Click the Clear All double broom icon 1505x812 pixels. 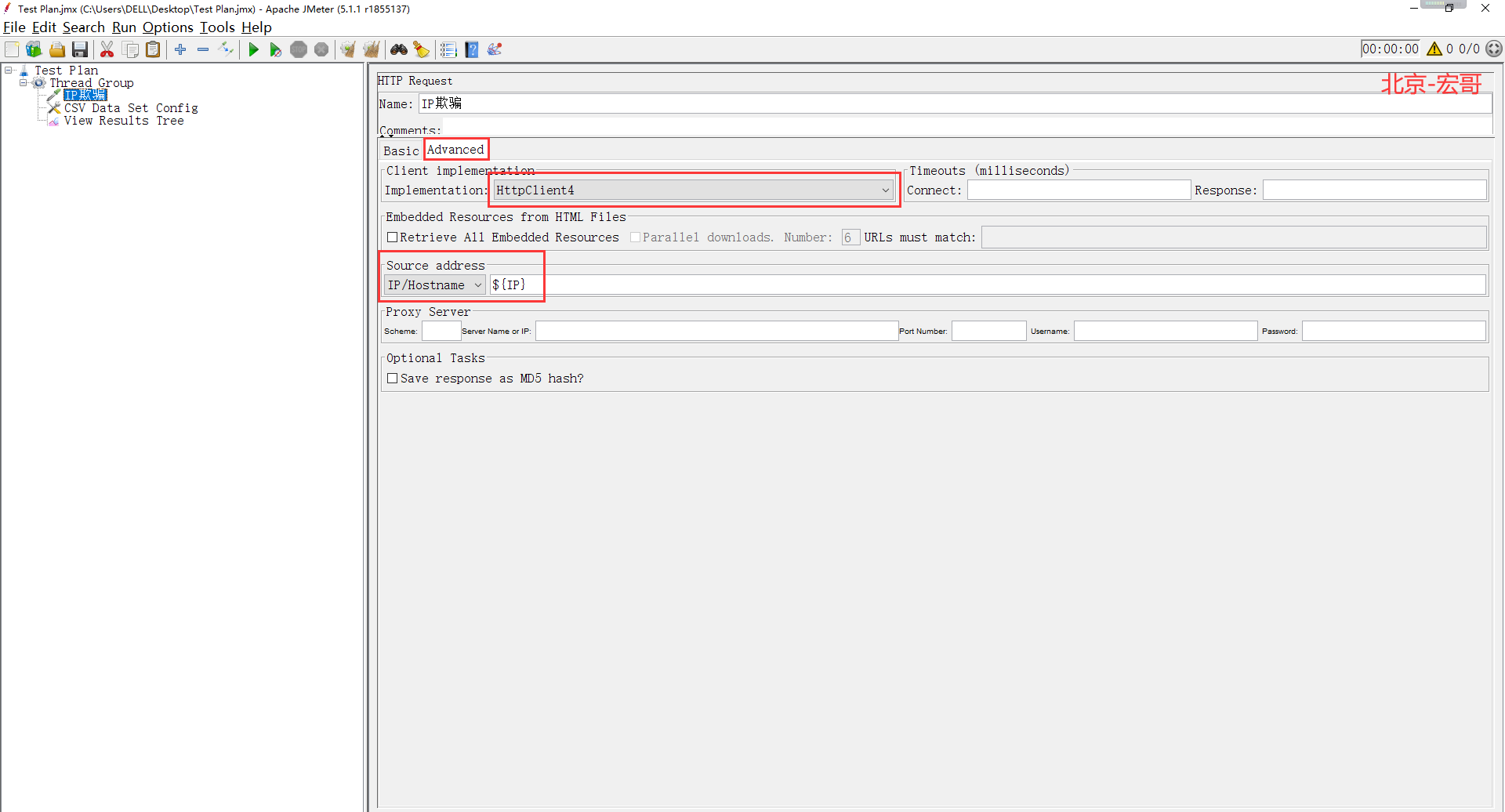(x=372, y=49)
